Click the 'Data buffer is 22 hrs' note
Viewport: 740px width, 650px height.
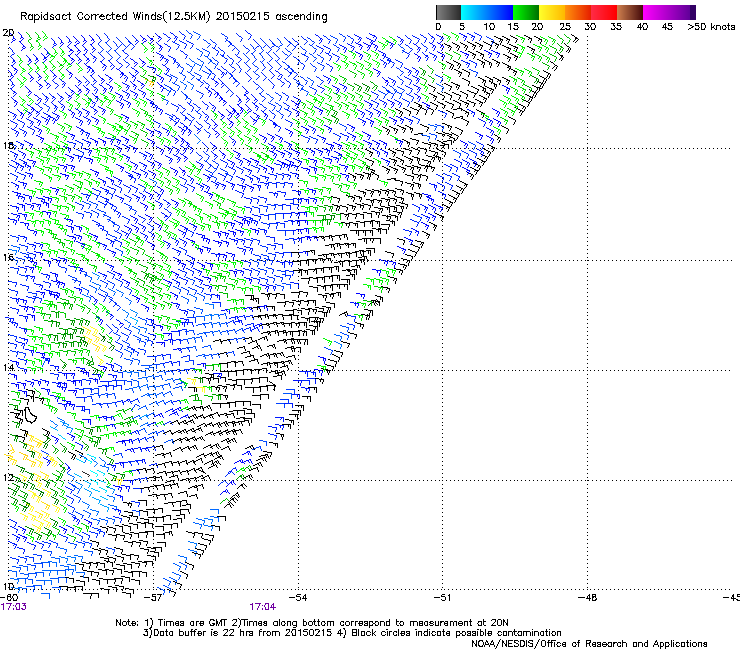coord(352,633)
